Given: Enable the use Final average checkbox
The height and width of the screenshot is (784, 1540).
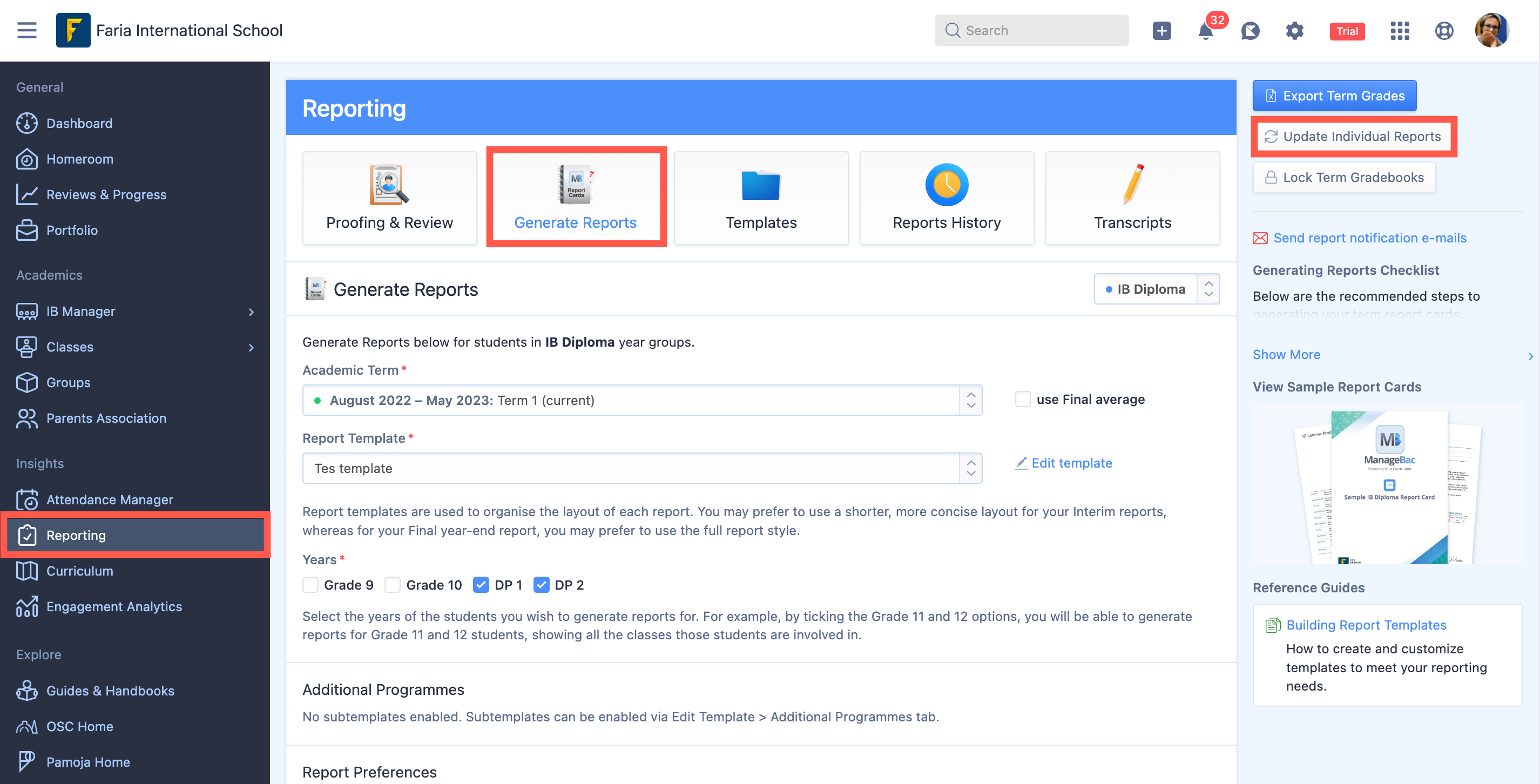Looking at the screenshot, I should pyautogui.click(x=1023, y=400).
